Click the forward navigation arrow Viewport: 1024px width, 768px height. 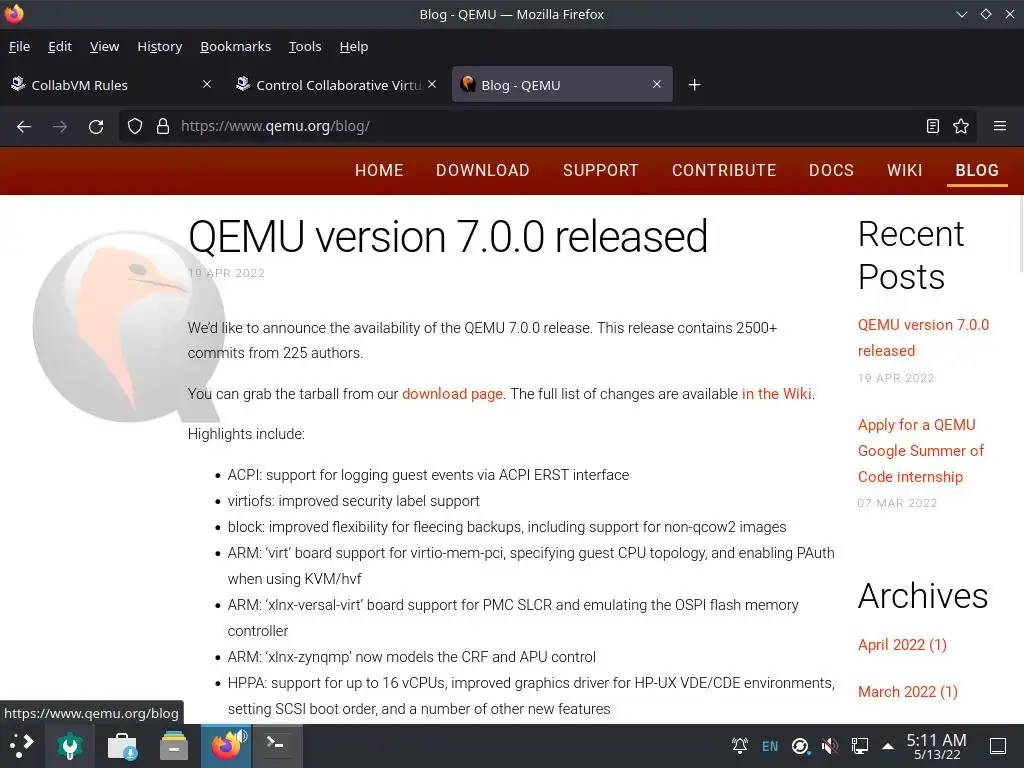60,126
